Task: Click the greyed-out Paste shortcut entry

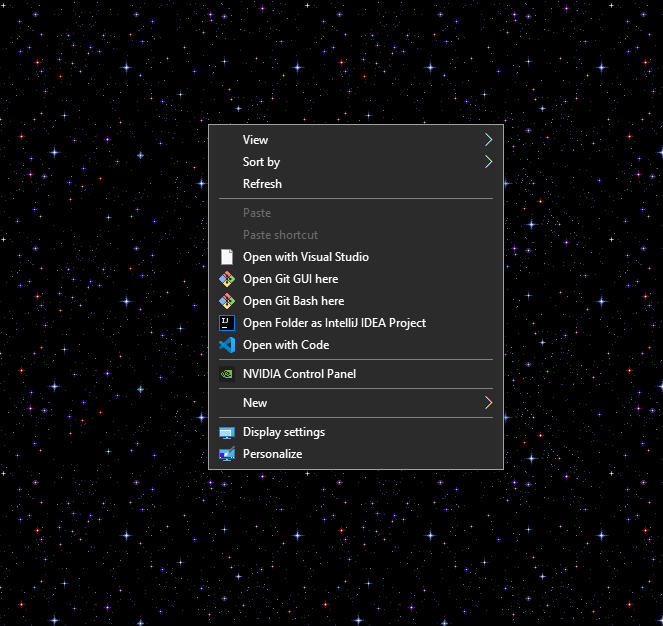Action: point(356,235)
